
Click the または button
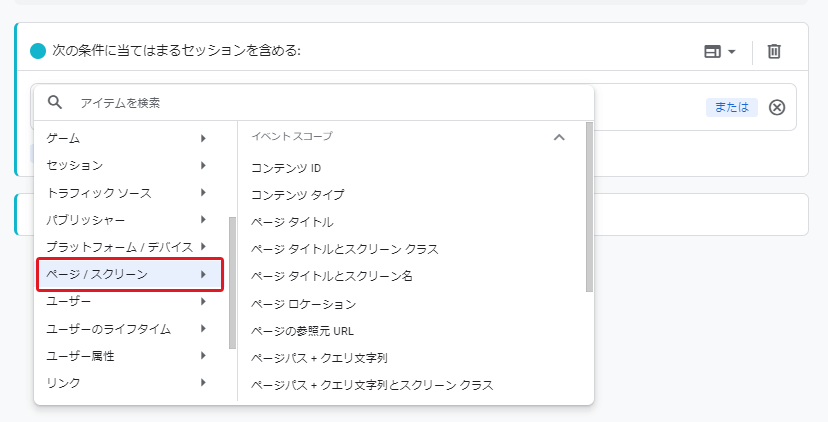[x=731, y=107]
